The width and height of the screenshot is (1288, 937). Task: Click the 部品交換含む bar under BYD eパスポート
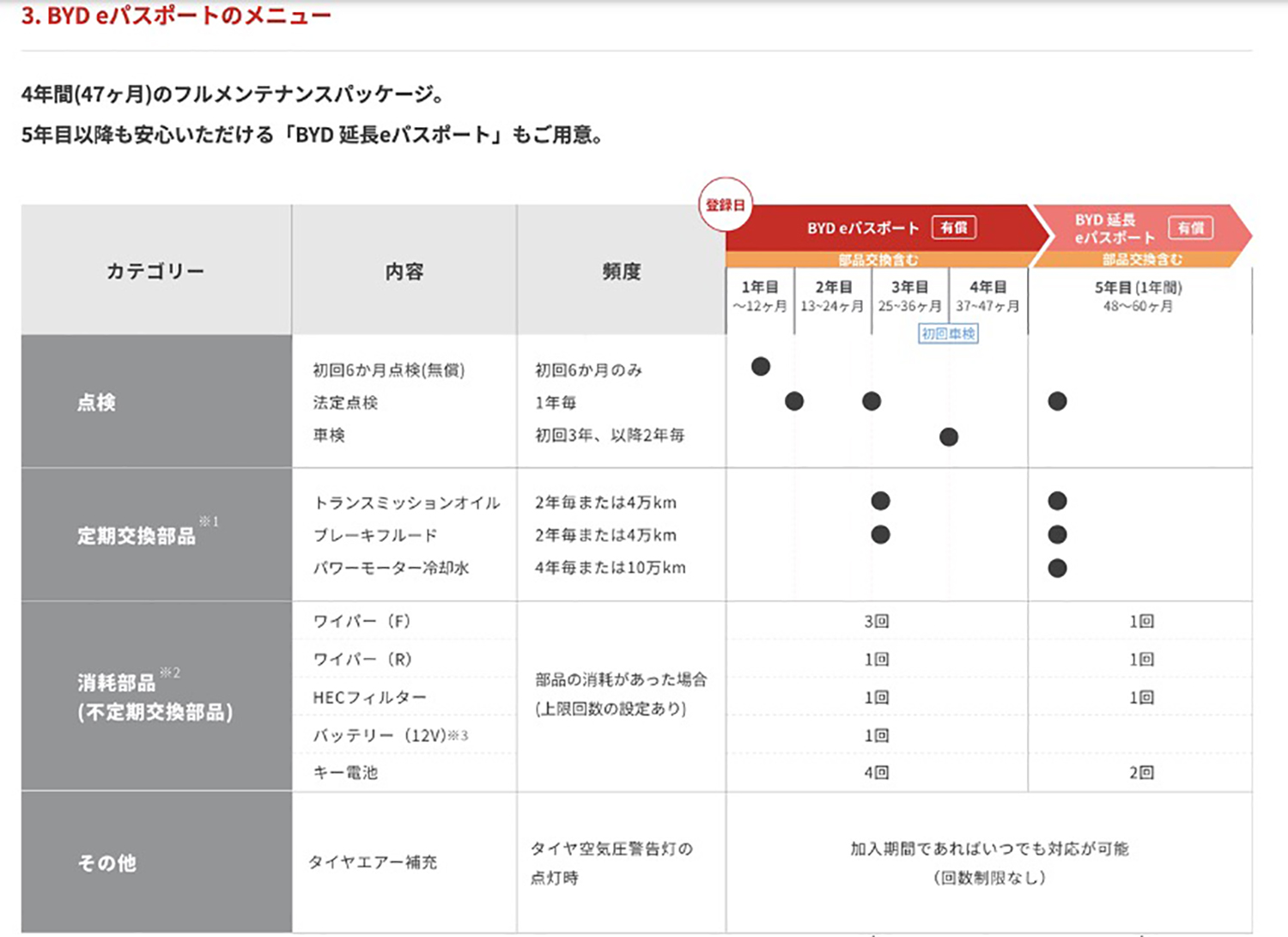coord(878,259)
